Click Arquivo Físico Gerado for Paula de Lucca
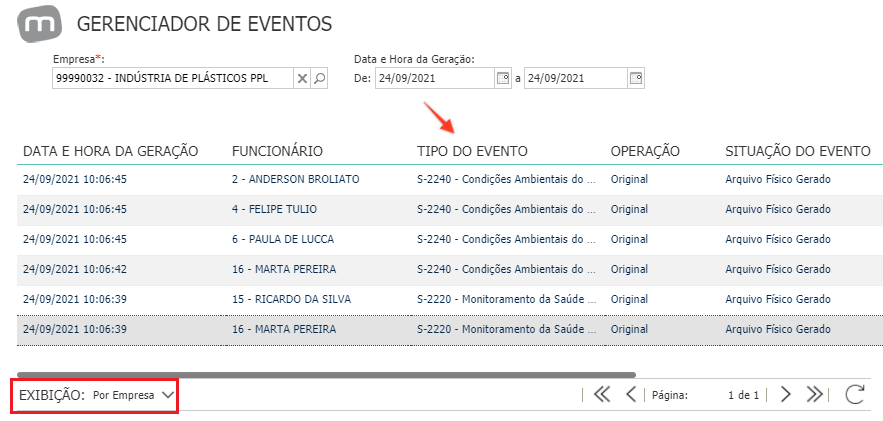The width and height of the screenshot is (883, 421). (x=778, y=239)
